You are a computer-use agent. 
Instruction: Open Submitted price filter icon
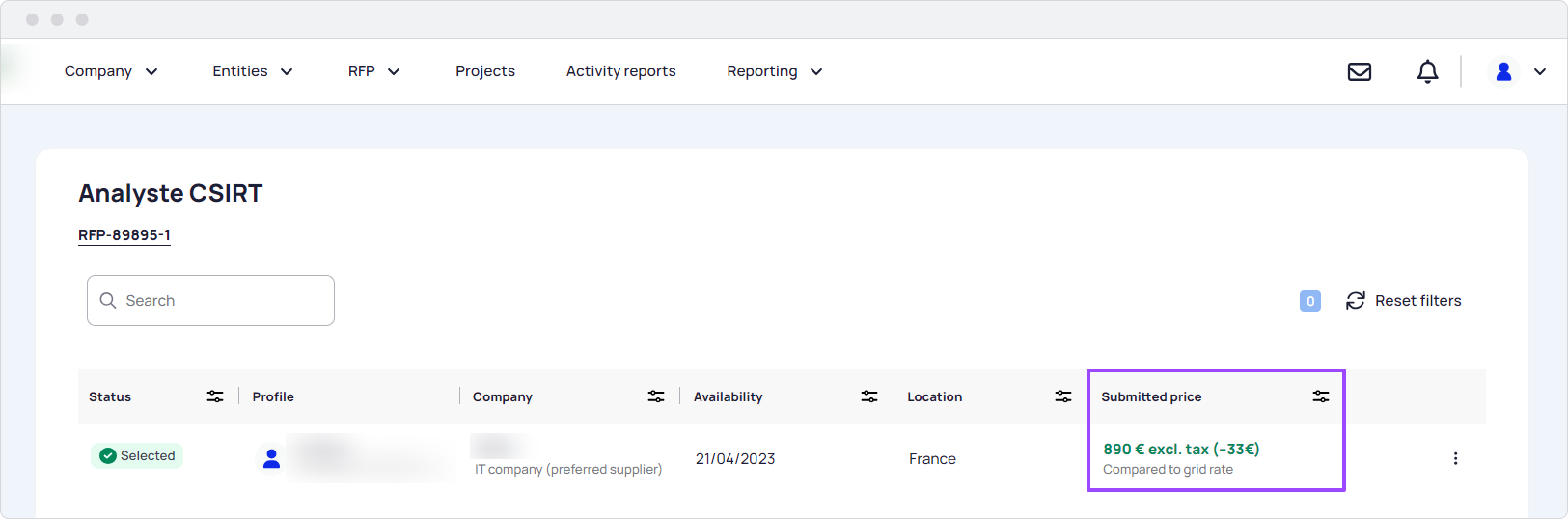1321,396
